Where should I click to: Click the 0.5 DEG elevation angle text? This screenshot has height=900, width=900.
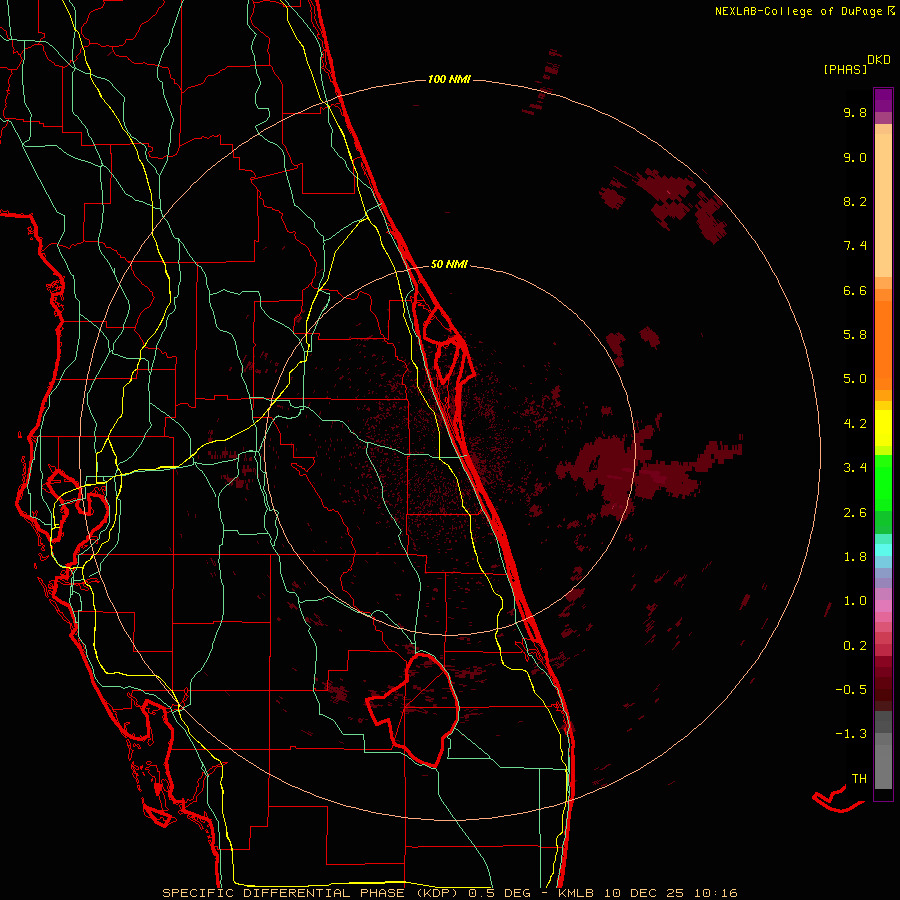pos(499,893)
